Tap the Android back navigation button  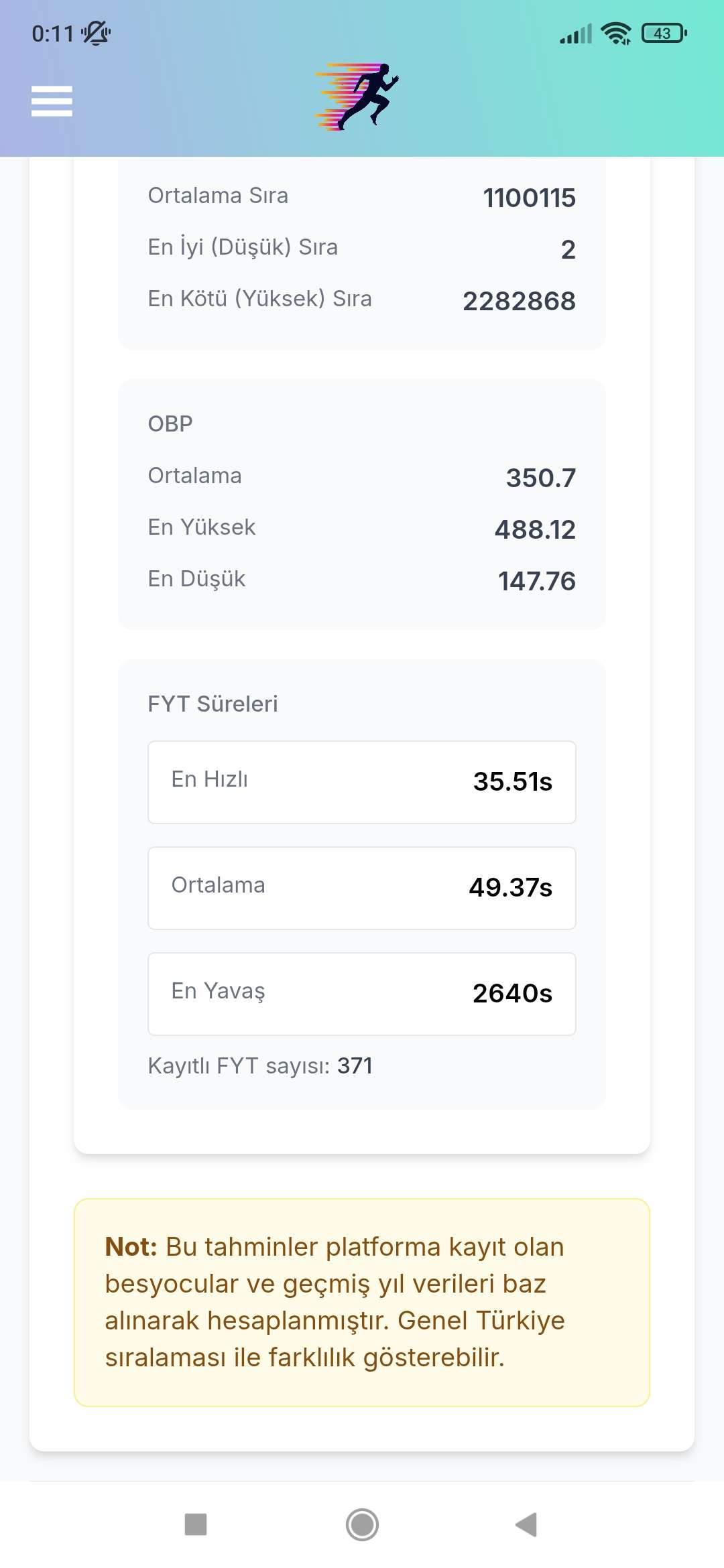click(527, 1524)
